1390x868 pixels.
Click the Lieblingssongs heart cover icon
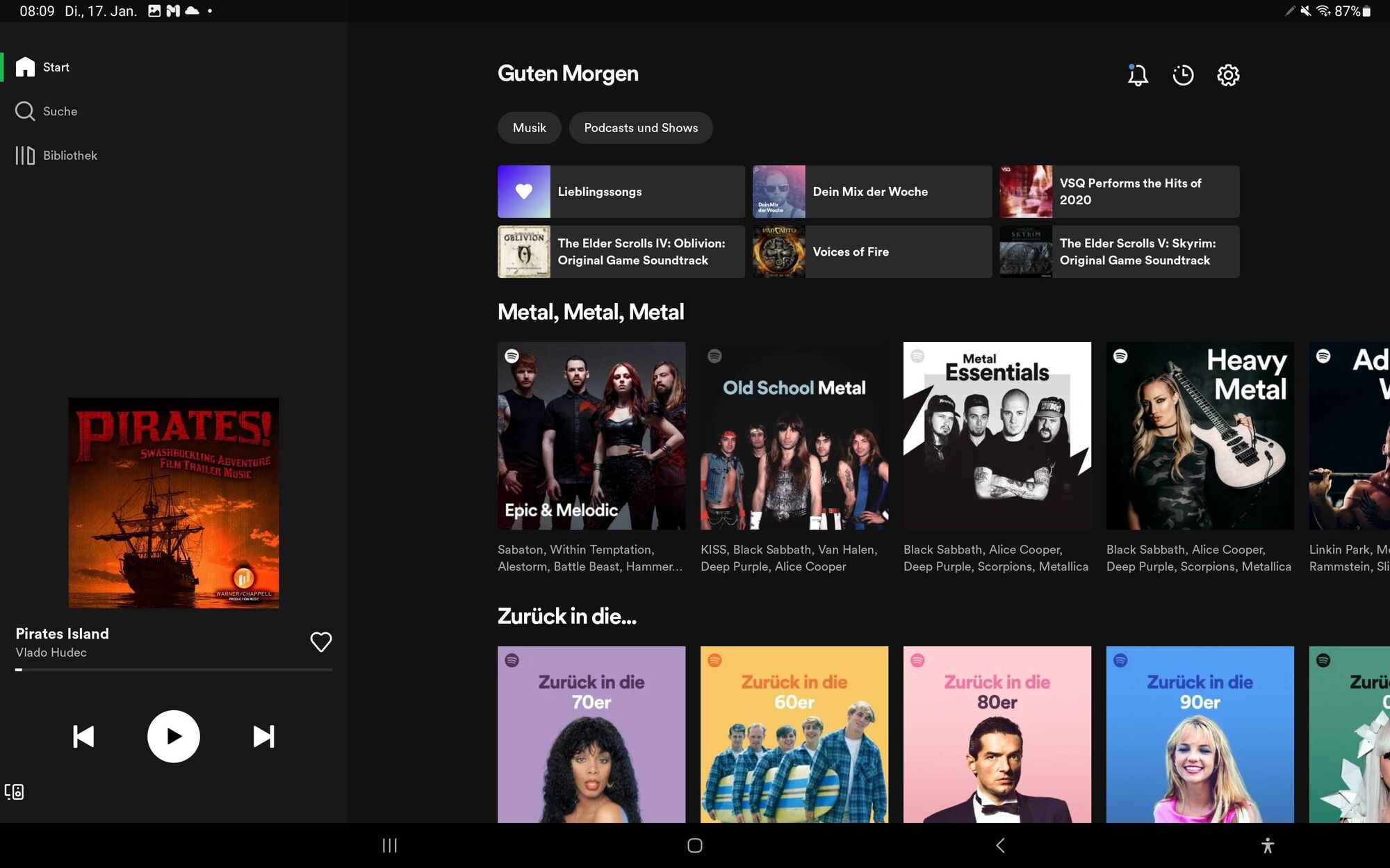click(x=524, y=192)
